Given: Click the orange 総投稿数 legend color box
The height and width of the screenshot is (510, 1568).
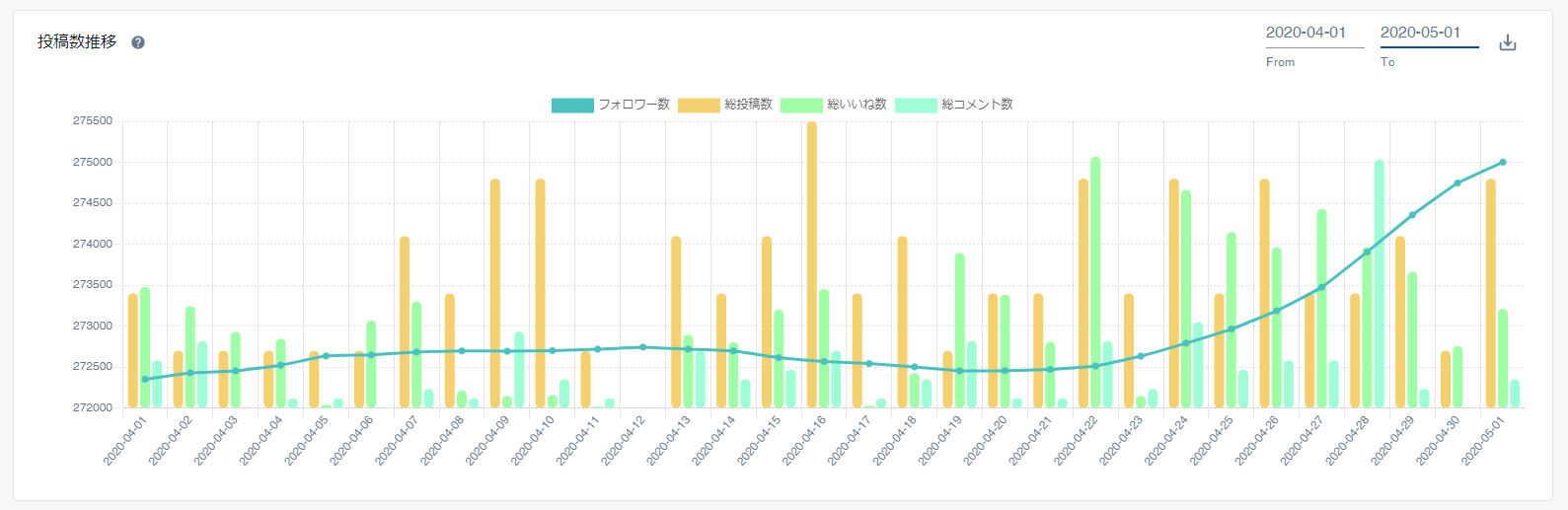Looking at the screenshot, I should [699, 105].
